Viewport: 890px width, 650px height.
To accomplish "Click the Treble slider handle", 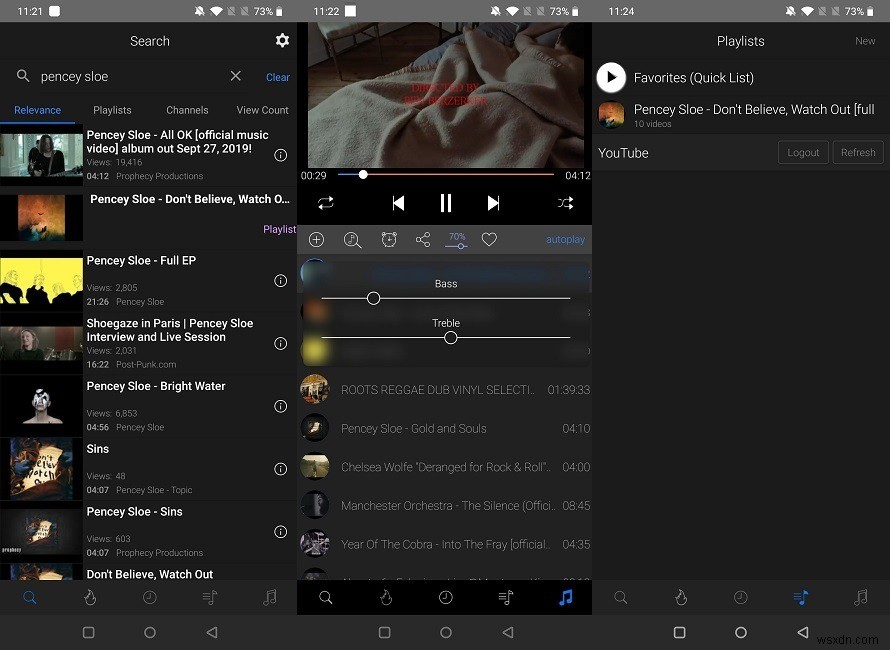I will [x=451, y=338].
